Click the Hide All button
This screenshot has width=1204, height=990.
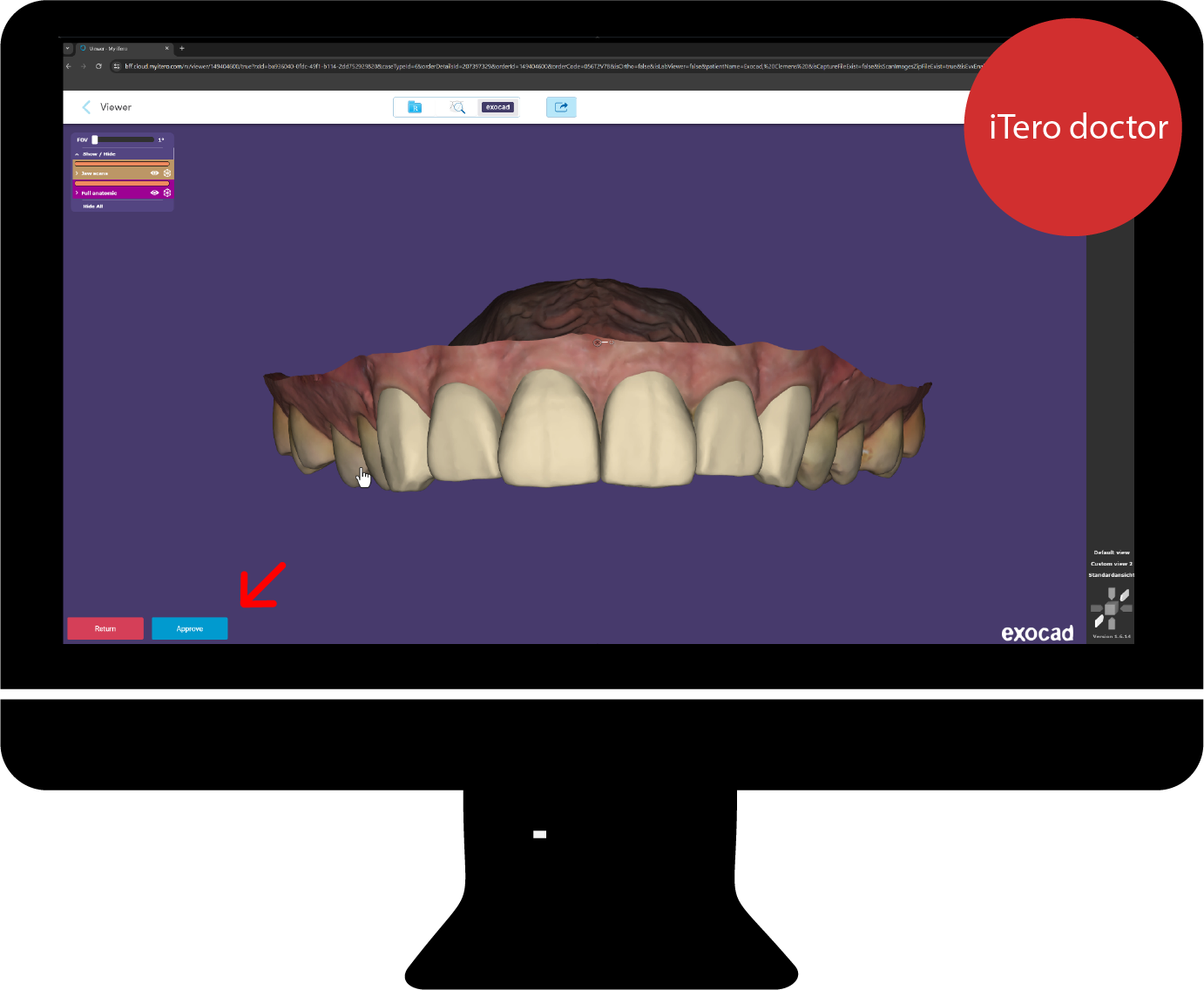click(x=93, y=207)
